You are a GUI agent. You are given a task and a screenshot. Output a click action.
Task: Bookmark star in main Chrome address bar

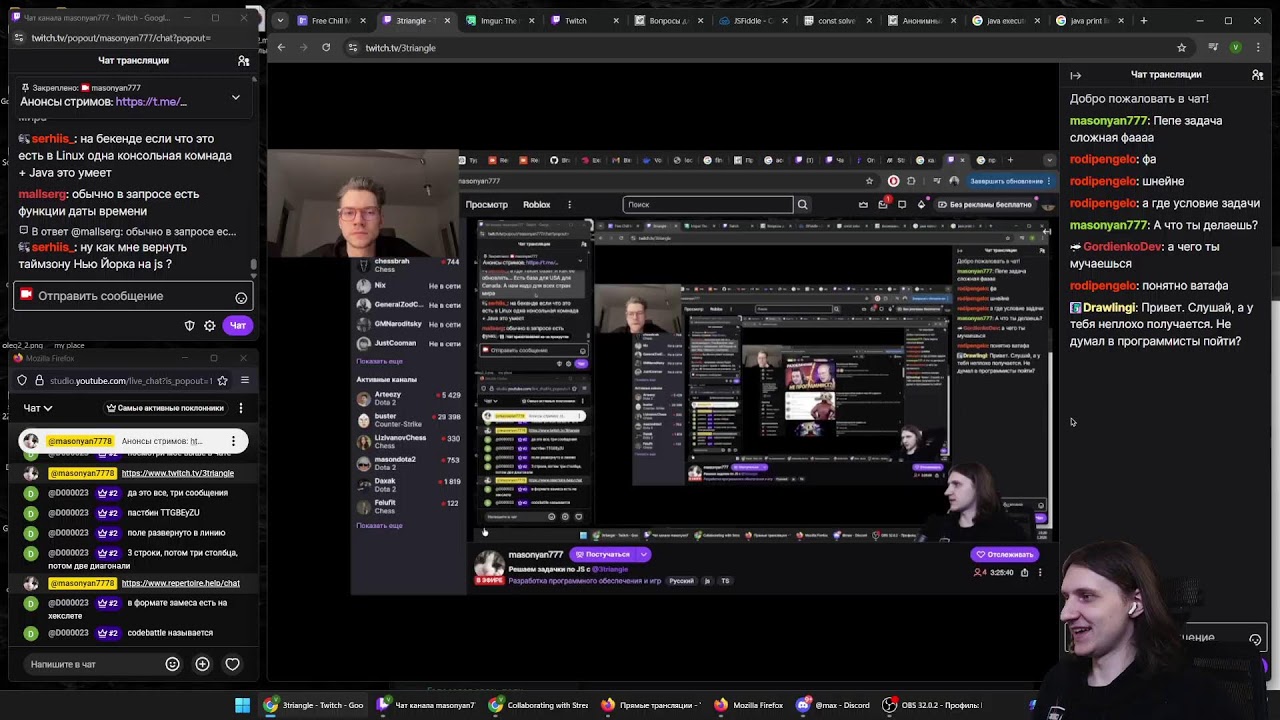[x=1182, y=47]
